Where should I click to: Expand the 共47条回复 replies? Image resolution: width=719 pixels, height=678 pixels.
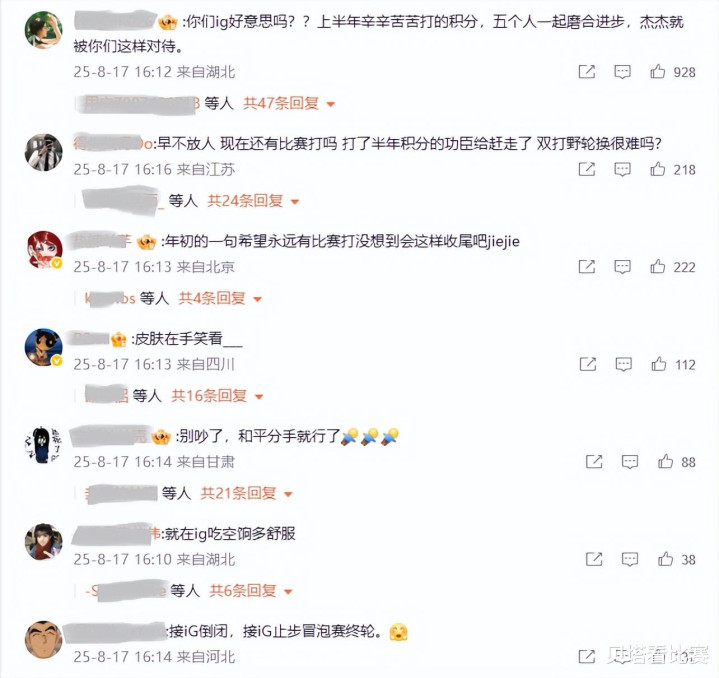[289, 103]
